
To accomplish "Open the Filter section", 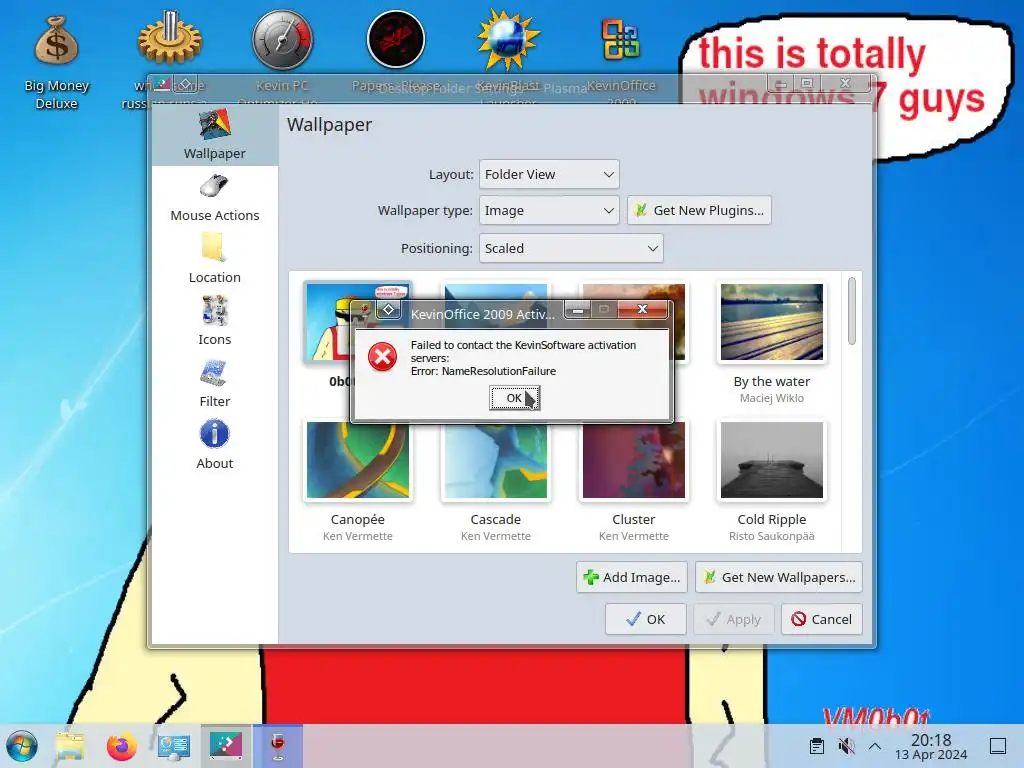I will click(x=215, y=383).
